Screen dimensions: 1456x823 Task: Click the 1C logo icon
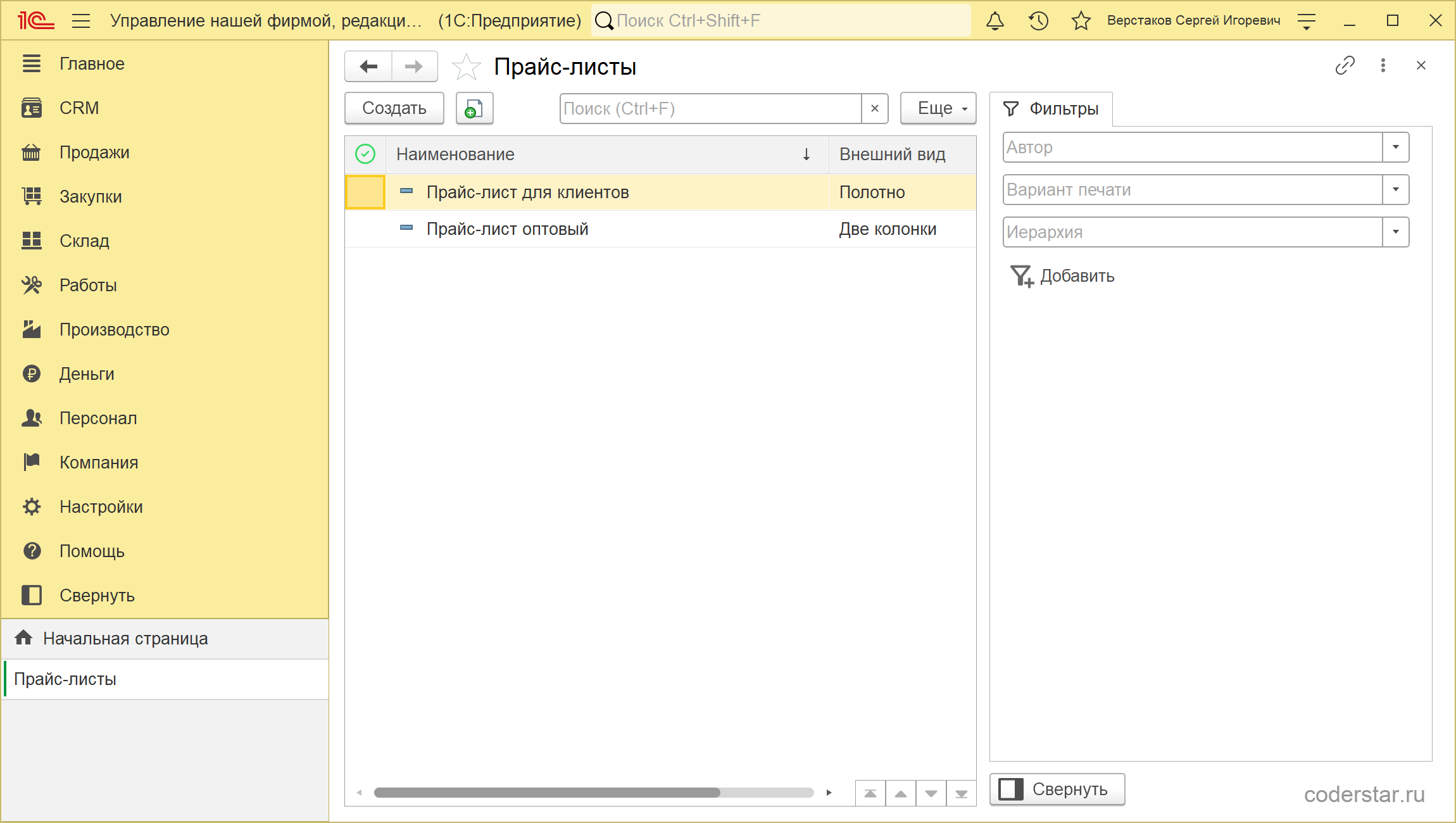(35, 21)
